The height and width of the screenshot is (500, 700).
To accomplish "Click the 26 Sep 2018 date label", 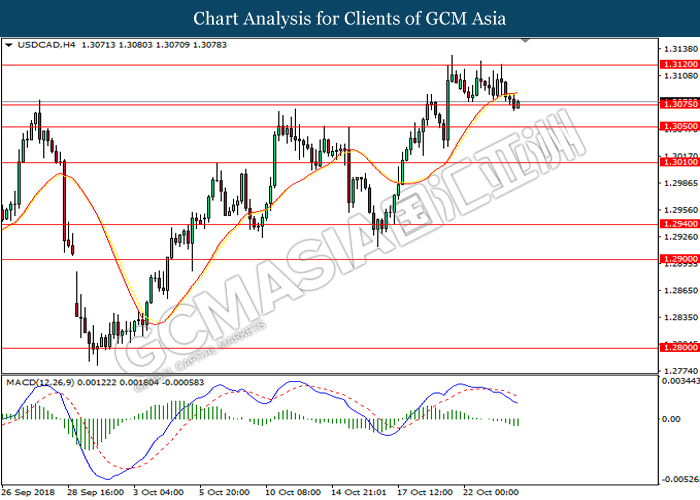I will point(29,492).
